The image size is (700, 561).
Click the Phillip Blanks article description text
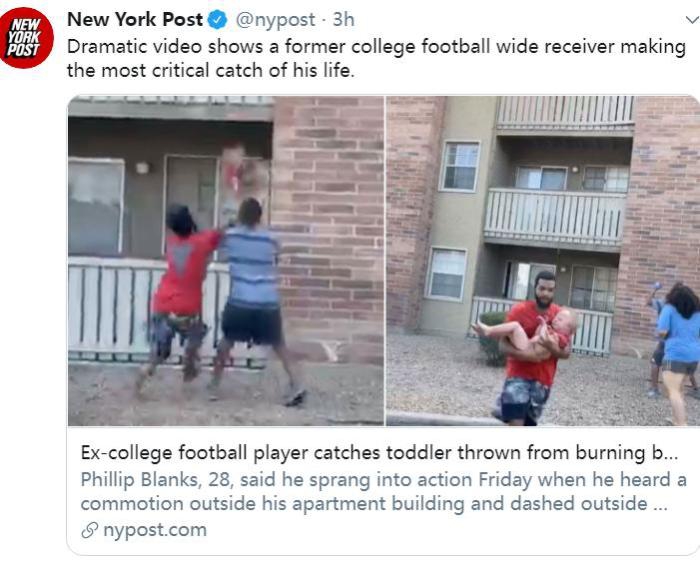pos(383,492)
